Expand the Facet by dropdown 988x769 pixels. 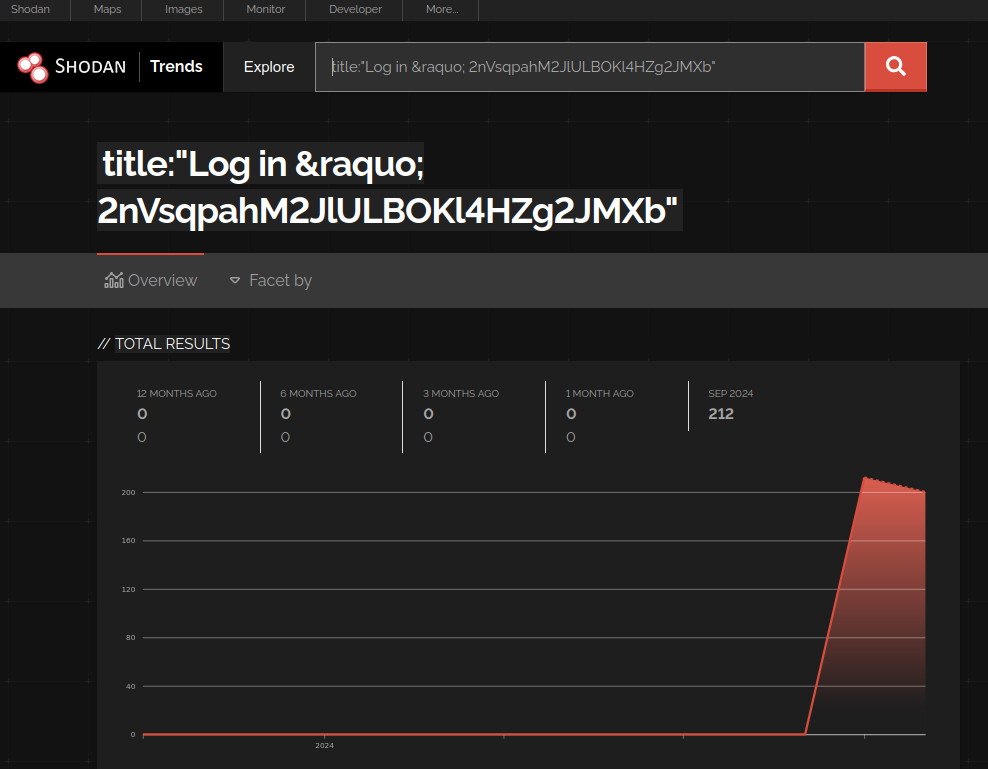tap(270, 281)
